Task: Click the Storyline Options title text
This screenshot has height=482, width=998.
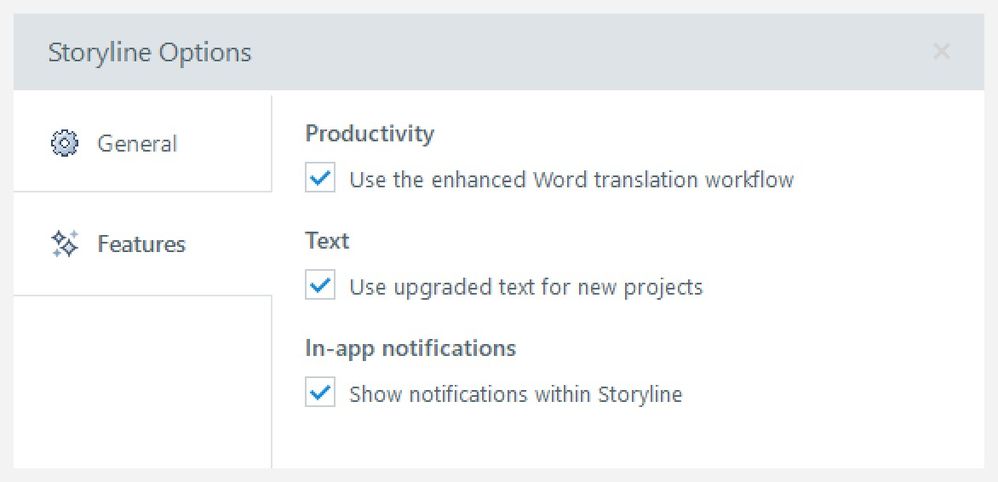Action: 150,52
